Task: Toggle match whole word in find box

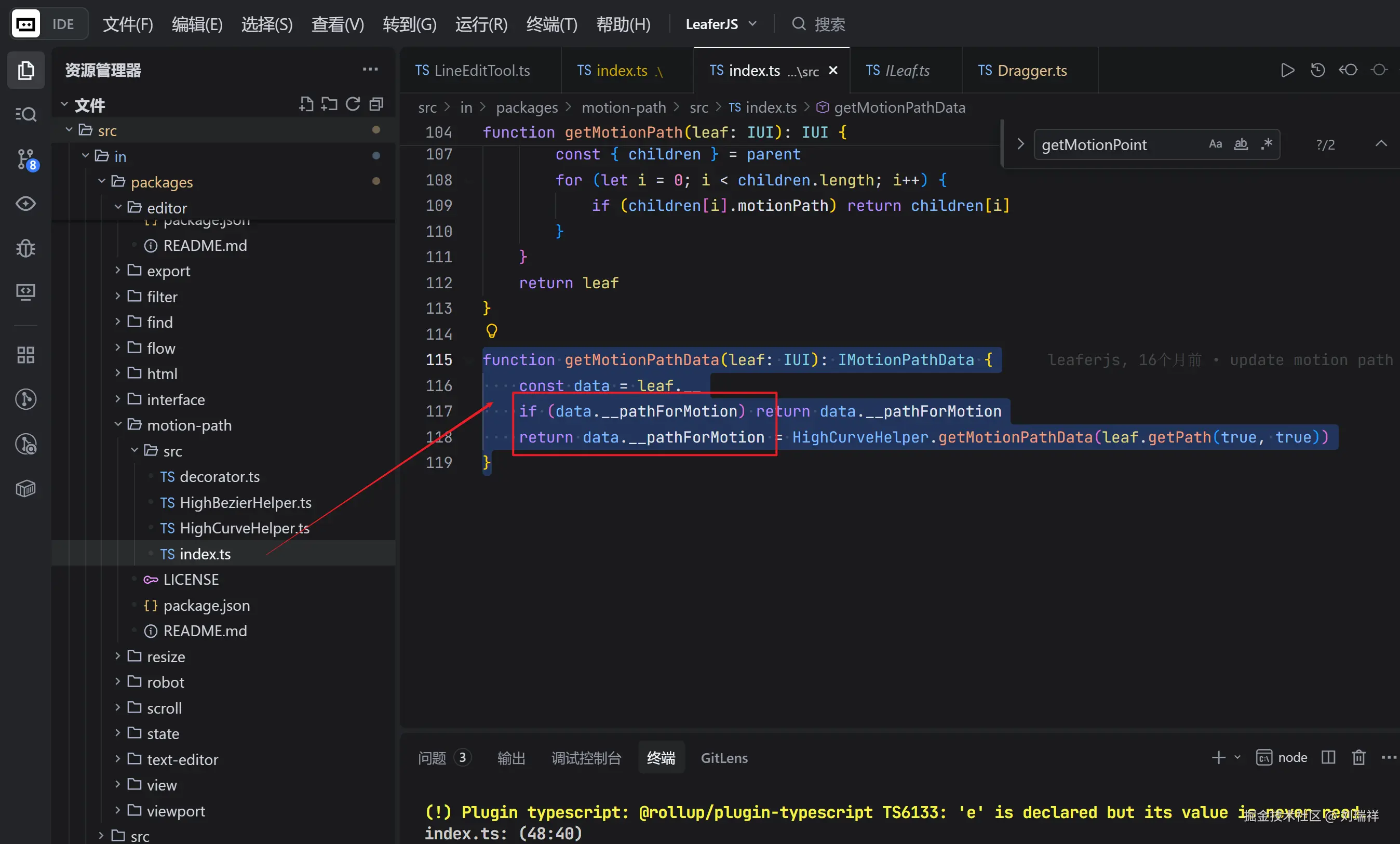Action: pos(1241,144)
